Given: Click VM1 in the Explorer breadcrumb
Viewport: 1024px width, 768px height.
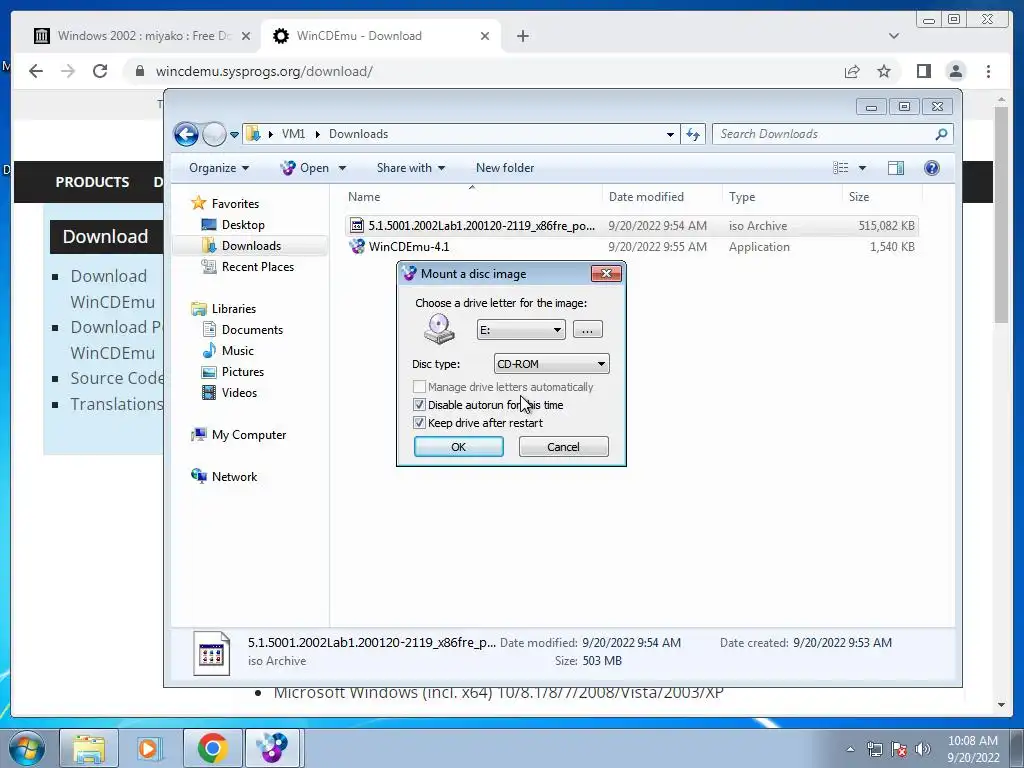Looking at the screenshot, I should pyautogui.click(x=293, y=134).
